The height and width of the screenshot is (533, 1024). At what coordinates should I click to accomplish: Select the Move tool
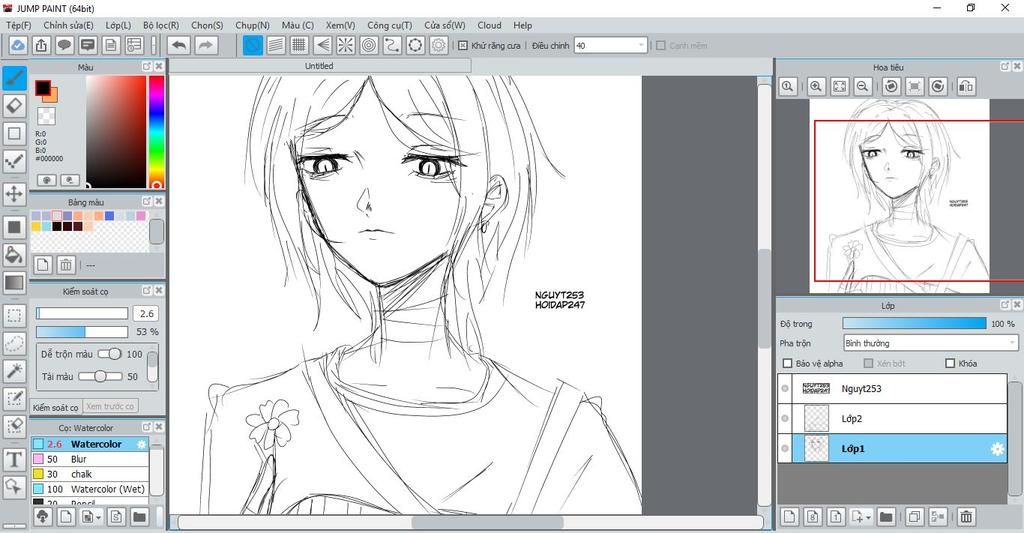coord(14,194)
